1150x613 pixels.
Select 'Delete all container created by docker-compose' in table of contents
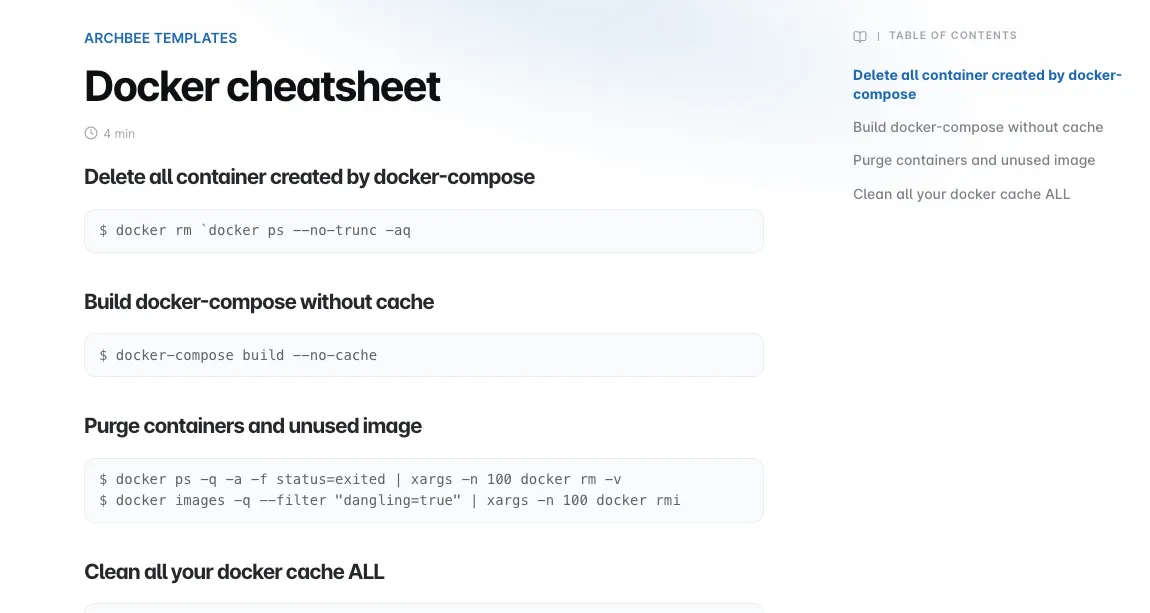(x=987, y=84)
